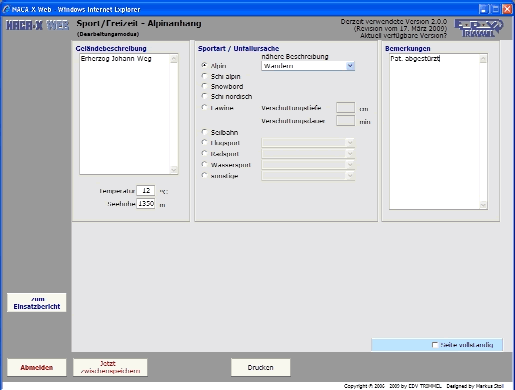Maximize the Internet Explorer window

495,9
